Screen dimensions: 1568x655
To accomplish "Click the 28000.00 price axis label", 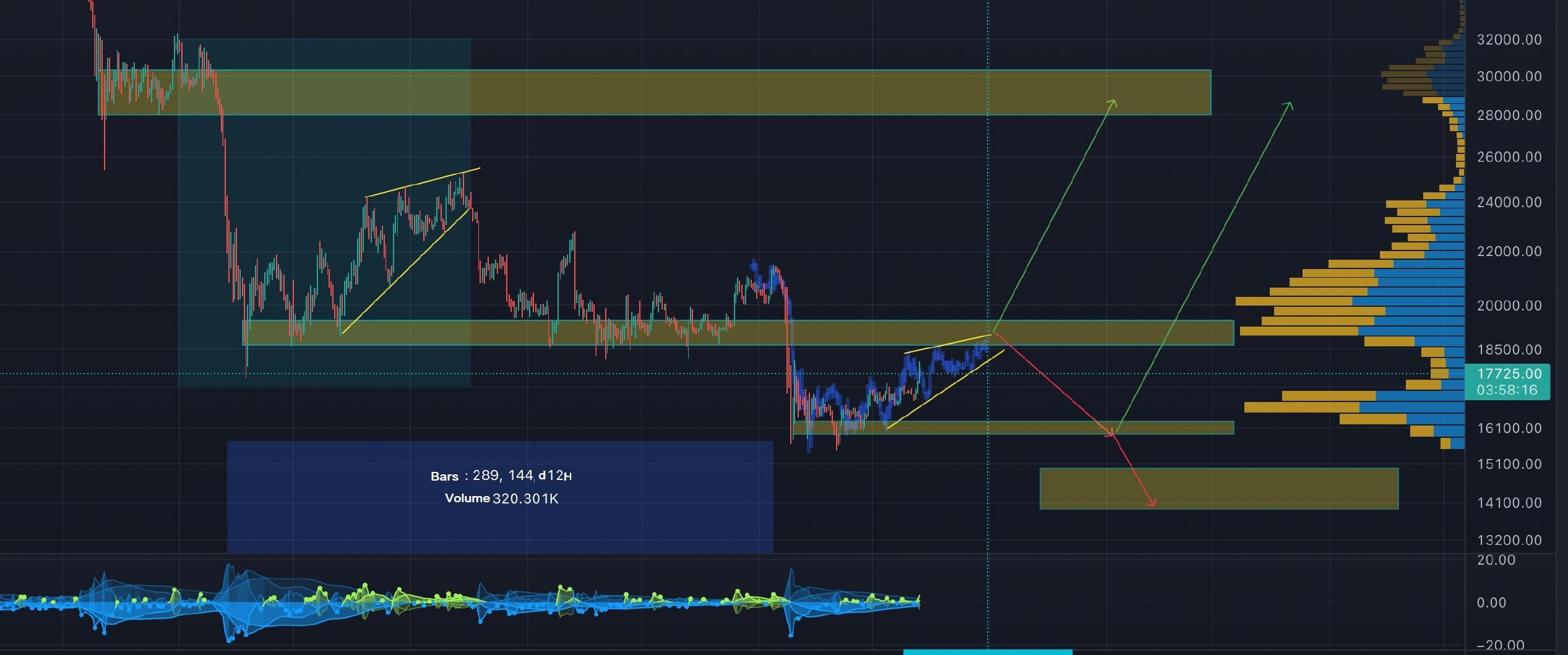I will point(1509,116).
